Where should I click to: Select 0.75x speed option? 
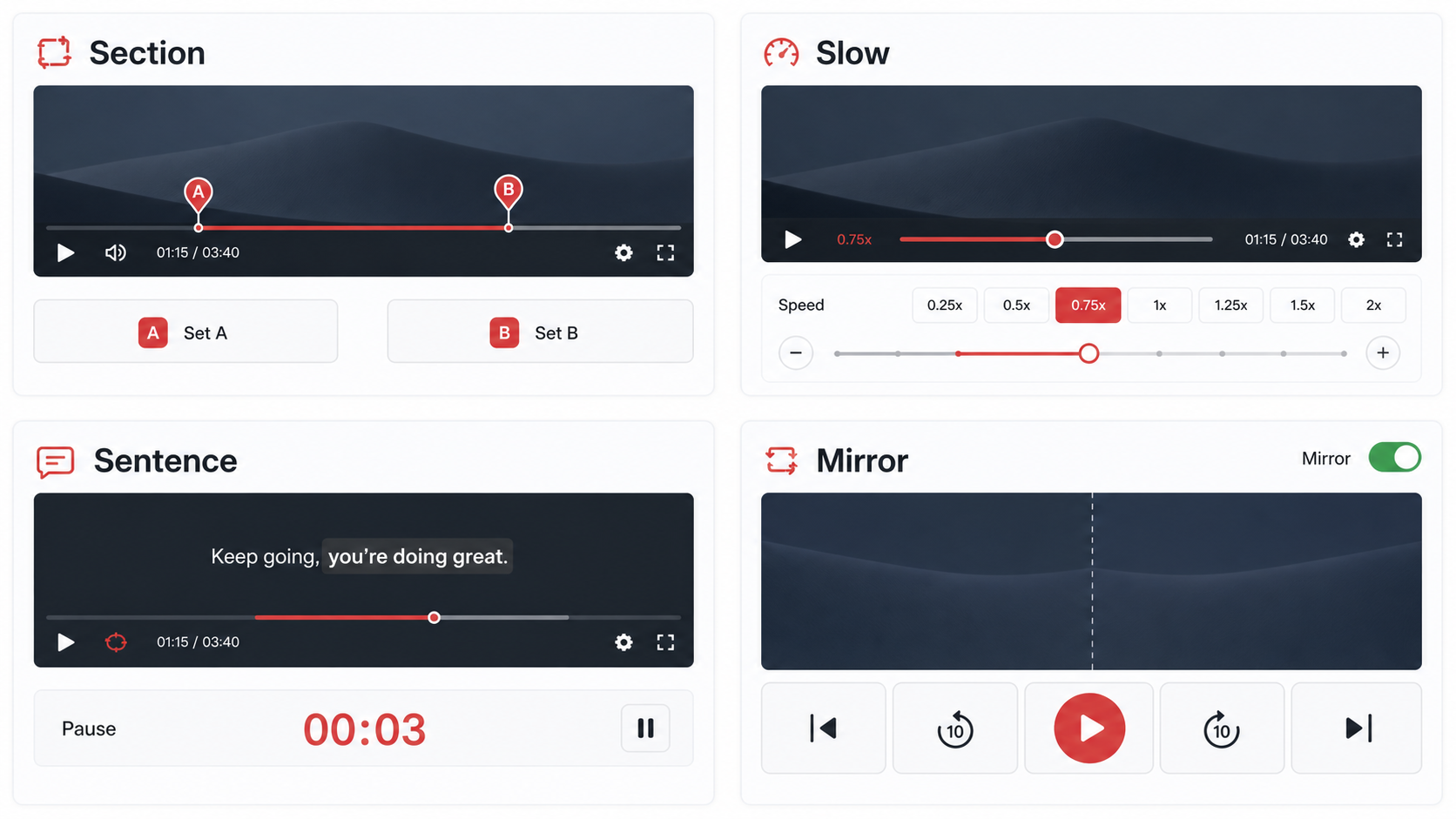pos(1089,305)
